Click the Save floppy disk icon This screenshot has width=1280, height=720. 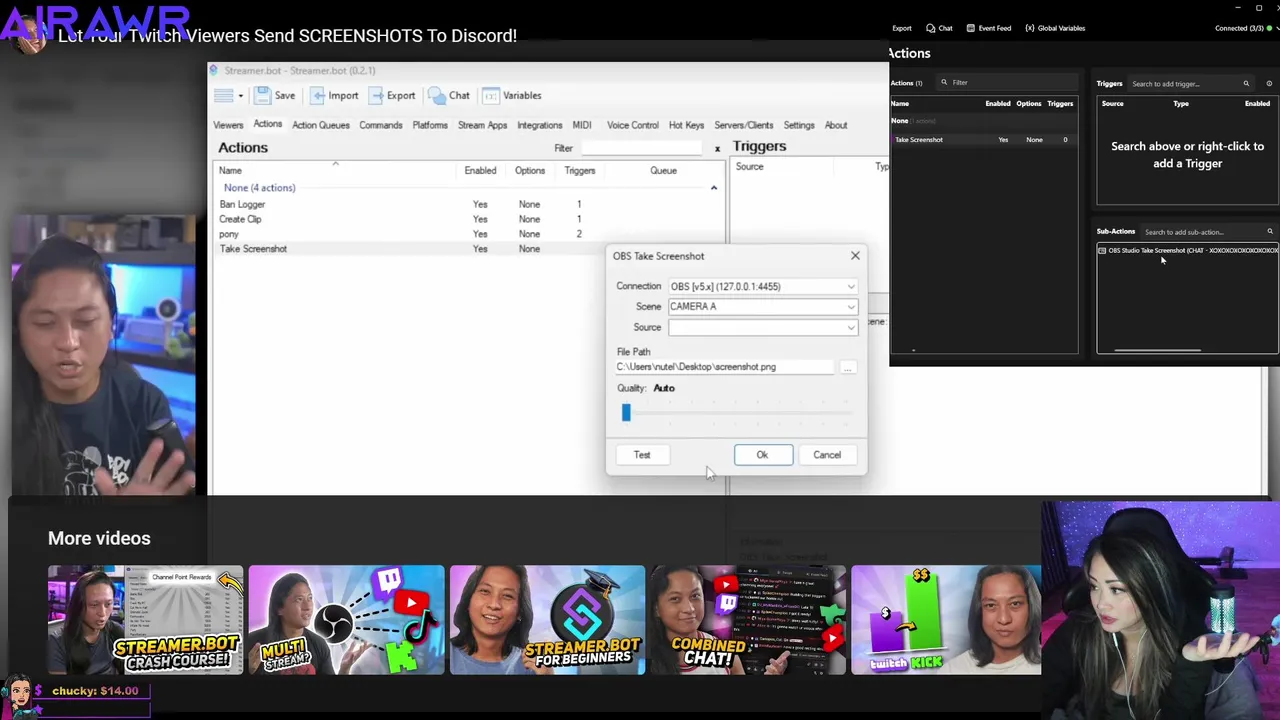coord(262,95)
